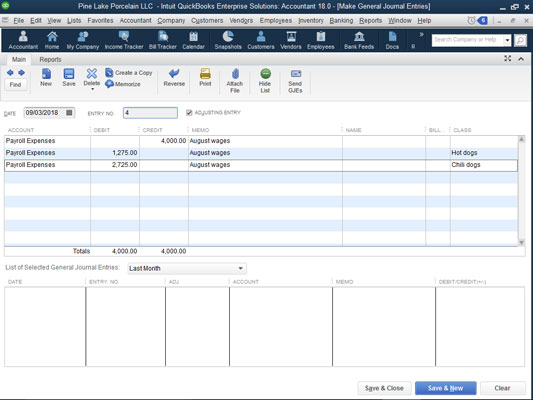Click the journal entries vertical scrollbar

[521, 191]
